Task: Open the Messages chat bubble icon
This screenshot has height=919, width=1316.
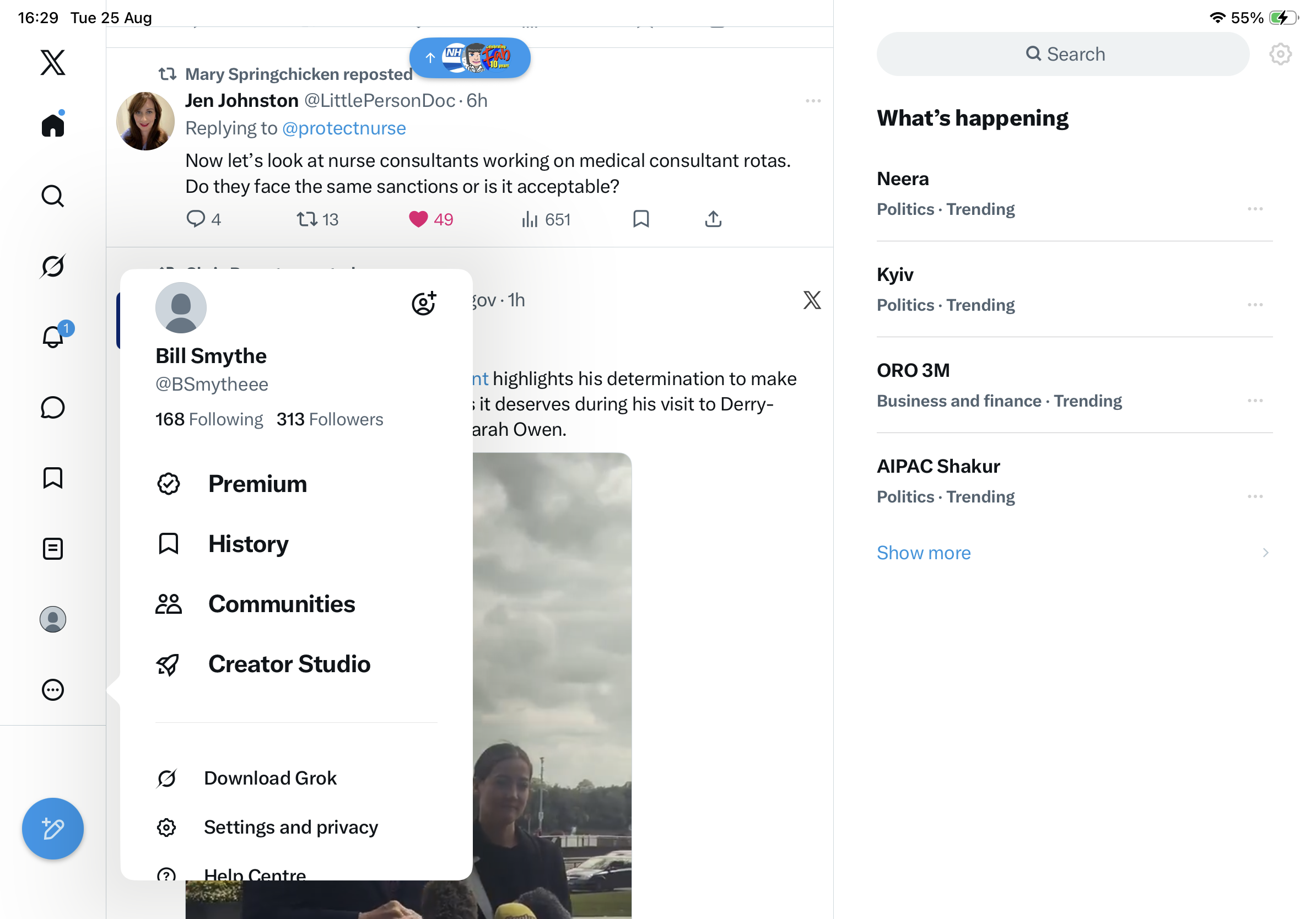Action: click(53, 407)
